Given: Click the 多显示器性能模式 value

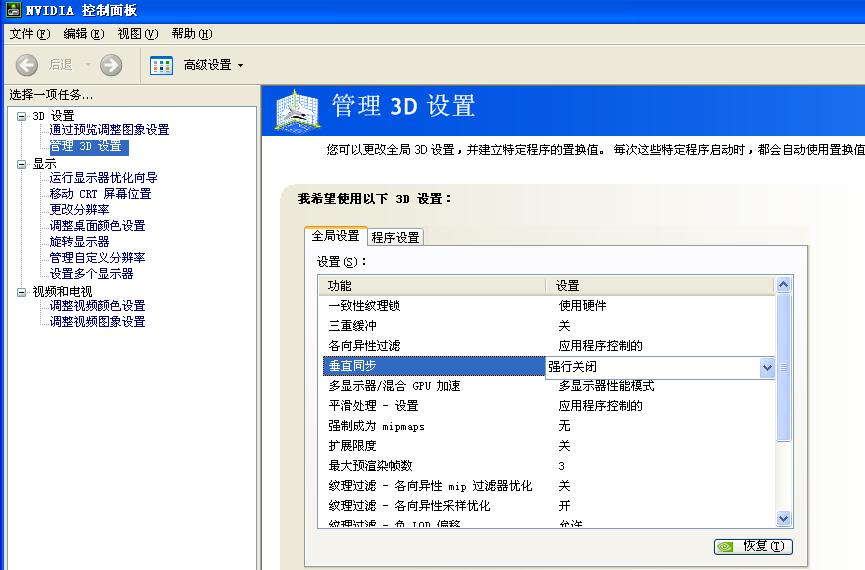Looking at the screenshot, I should pyautogui.click(x=606, y=386).
